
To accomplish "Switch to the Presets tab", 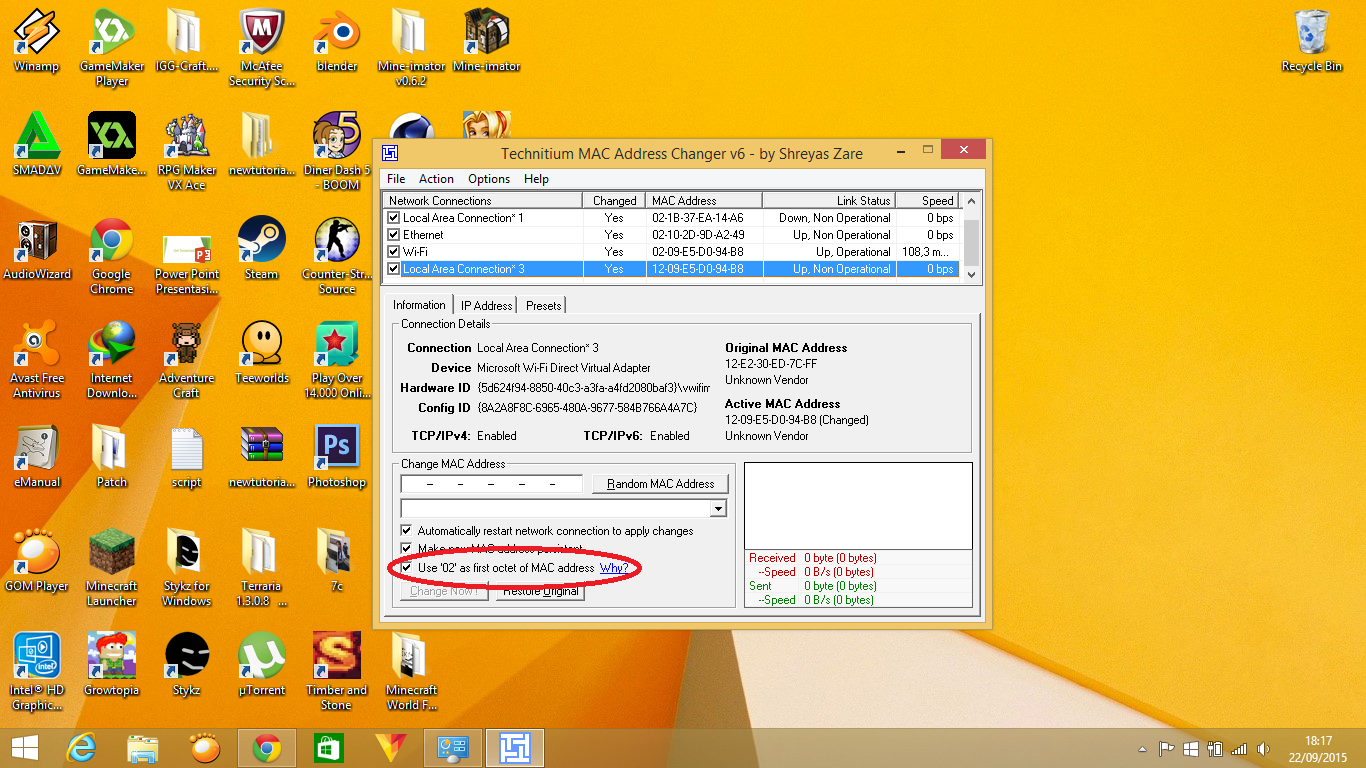I will coord(544,305).
